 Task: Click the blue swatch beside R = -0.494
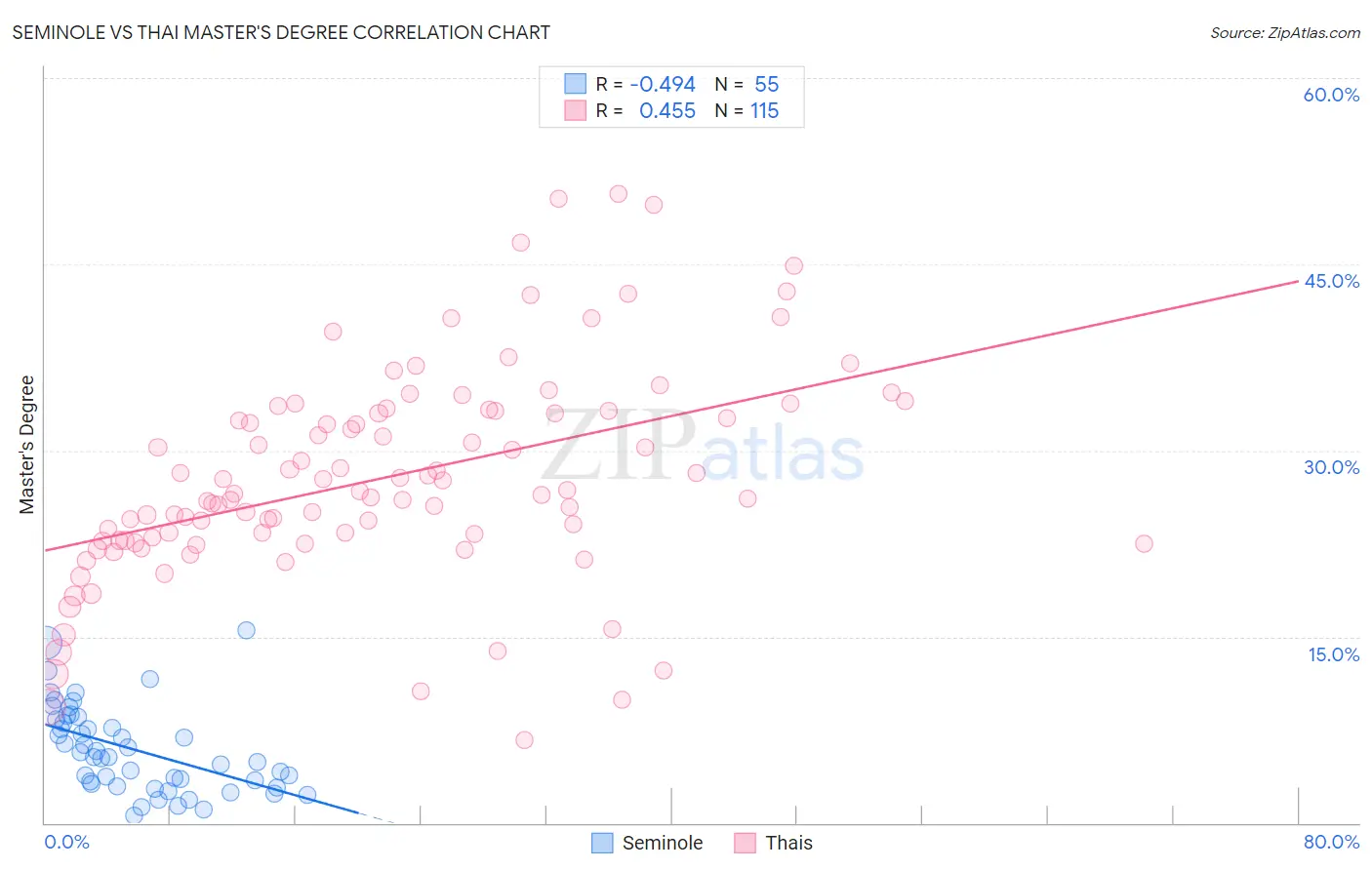(576, 84)
